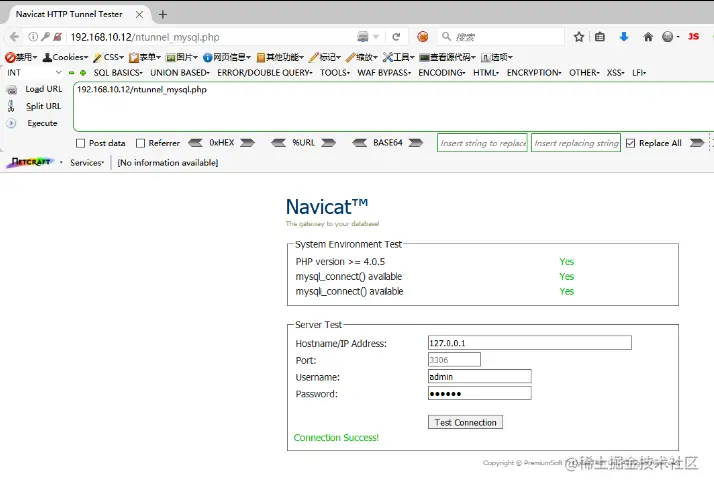Screen dimensions: 714x487
Task: Expand the LFI menu
Action: [x=639, y=73]
